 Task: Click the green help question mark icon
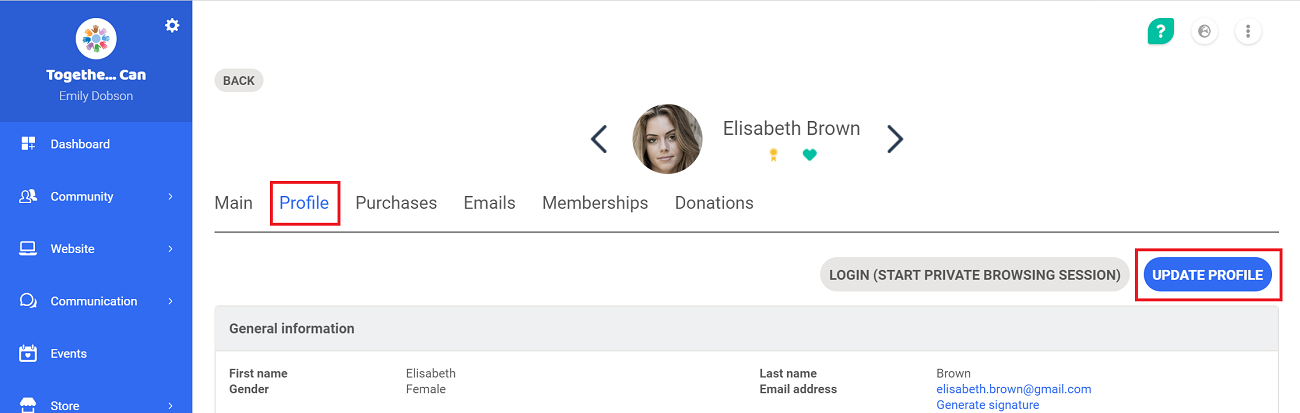[x=1160, y=31]
